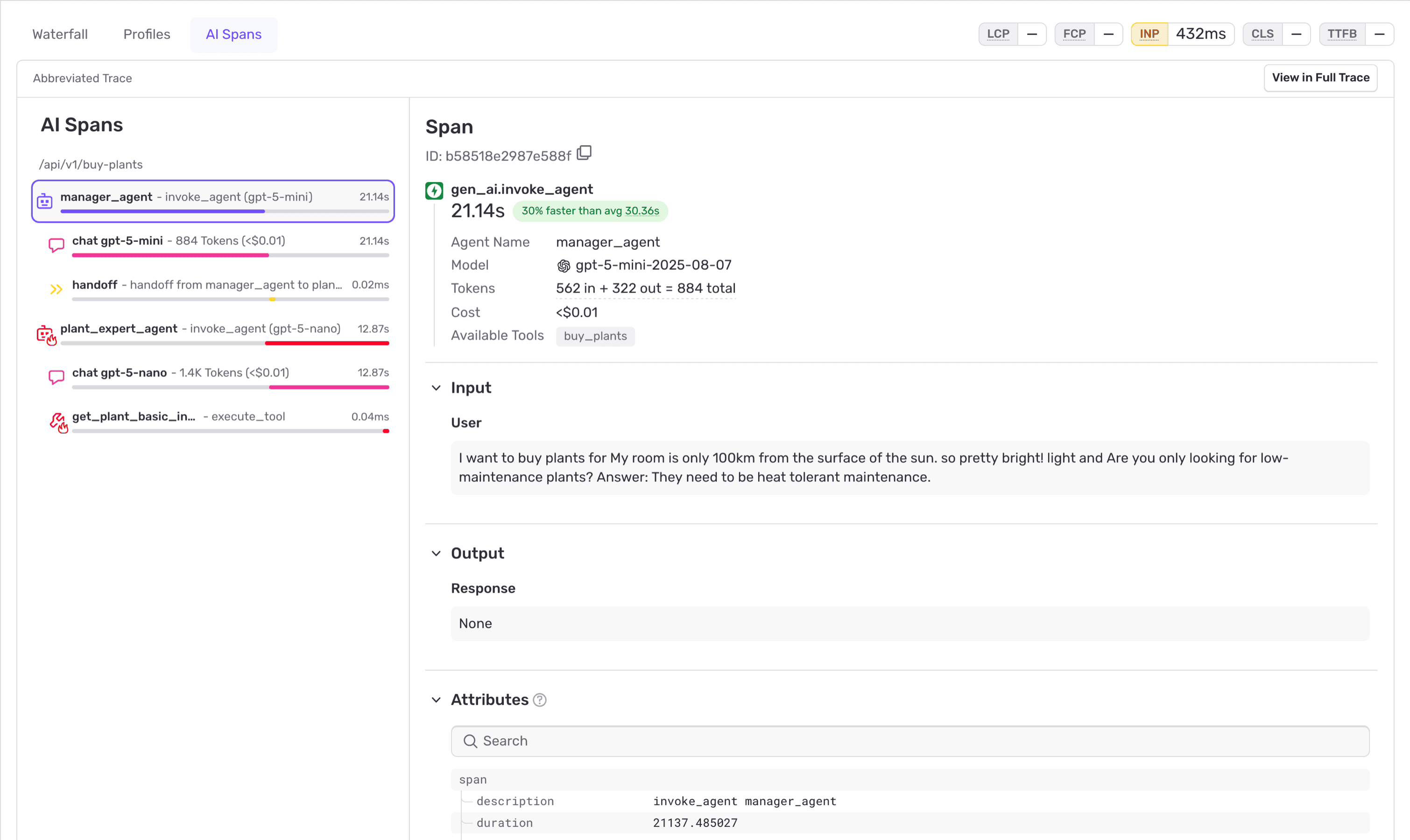Click the user input message text box
The width and height of the screenshot is (1410, 840).
[910, 467]
